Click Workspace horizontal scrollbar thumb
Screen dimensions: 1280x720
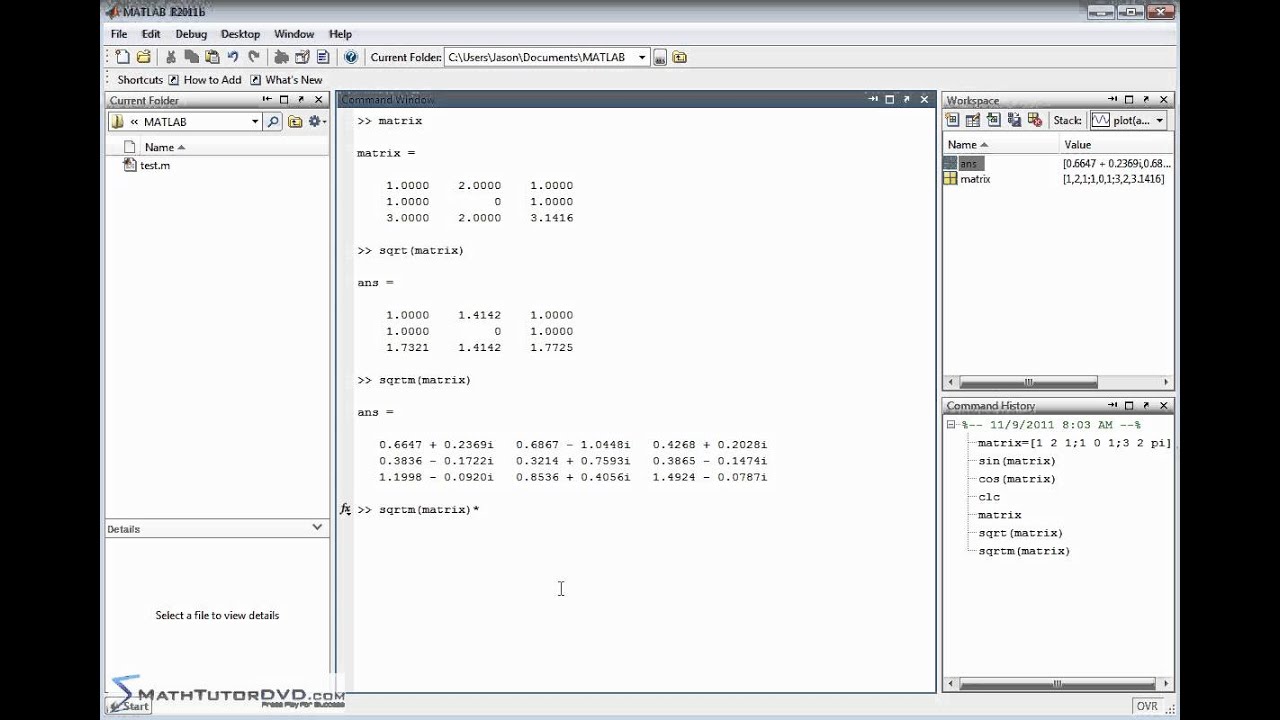[x=1028, y=382]
